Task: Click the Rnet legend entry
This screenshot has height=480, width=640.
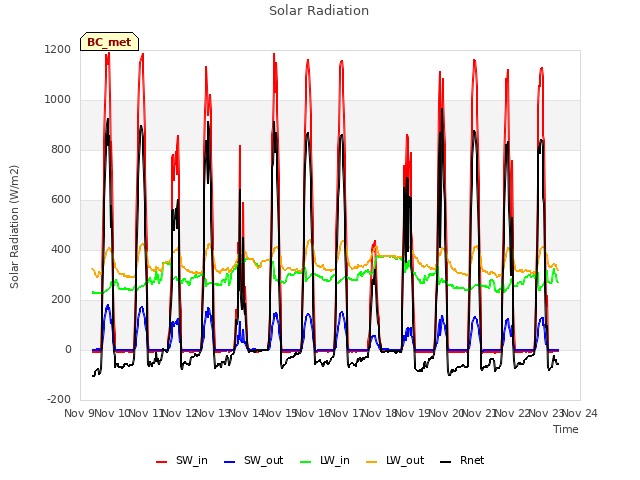Action: 462,460
